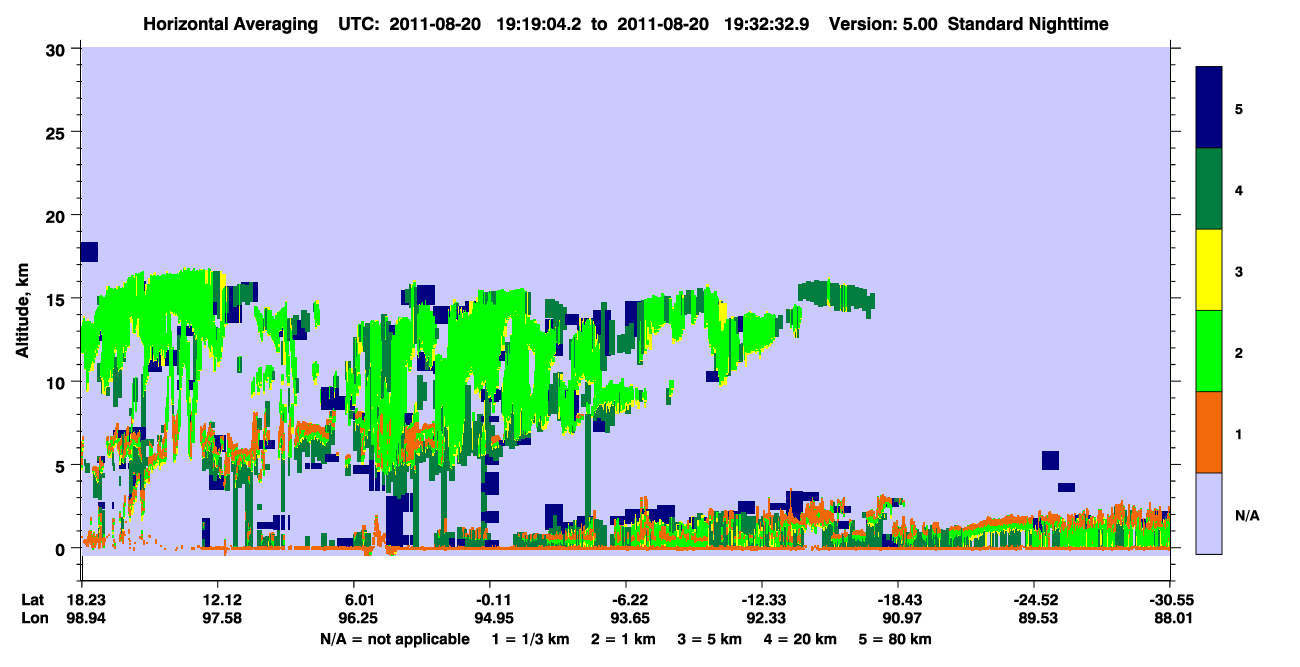Click the start time "19:19:04.2"
This screenshot has width=1300, height=667.
pyautogui.click(x=540, y=24)
